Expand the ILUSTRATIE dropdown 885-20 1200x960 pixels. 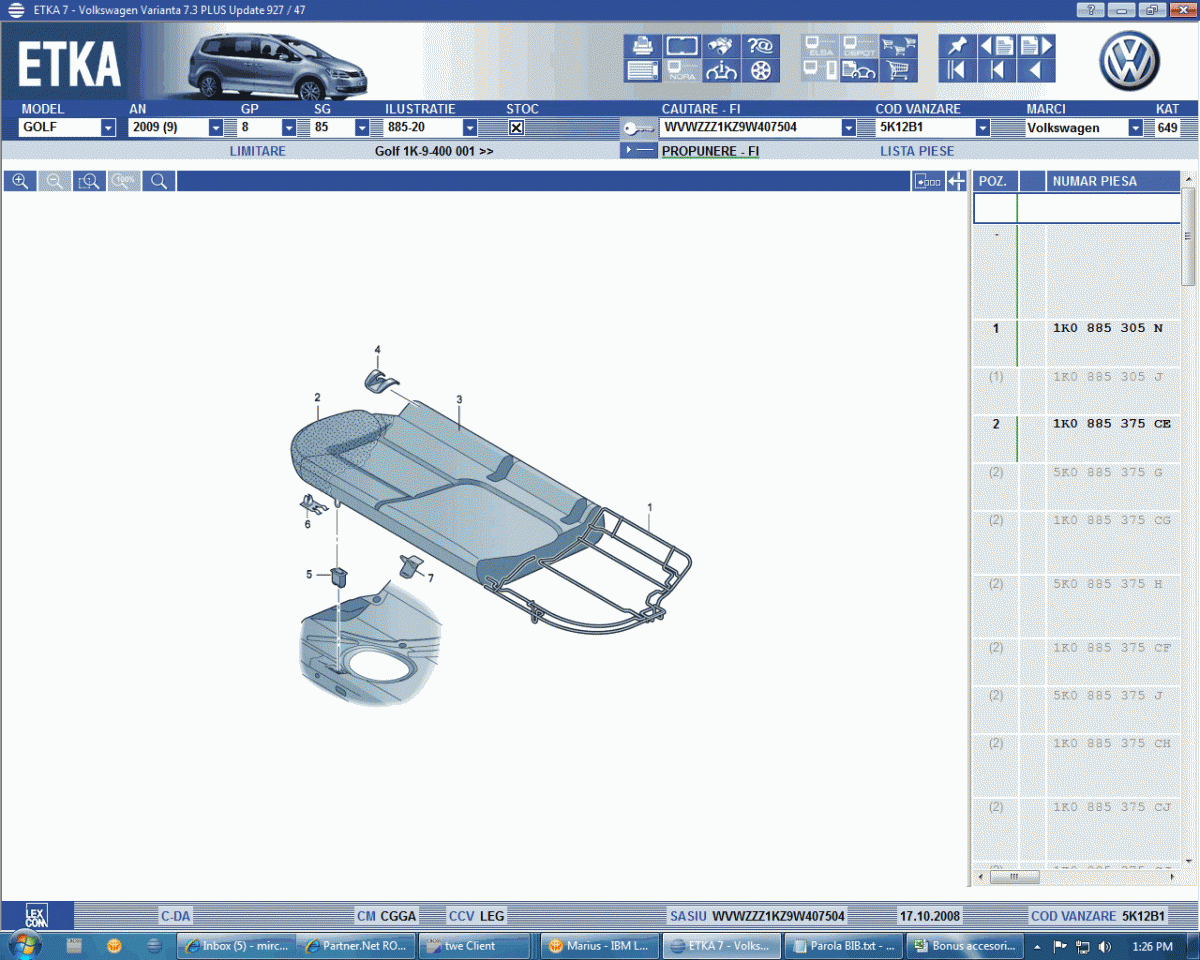470,128
